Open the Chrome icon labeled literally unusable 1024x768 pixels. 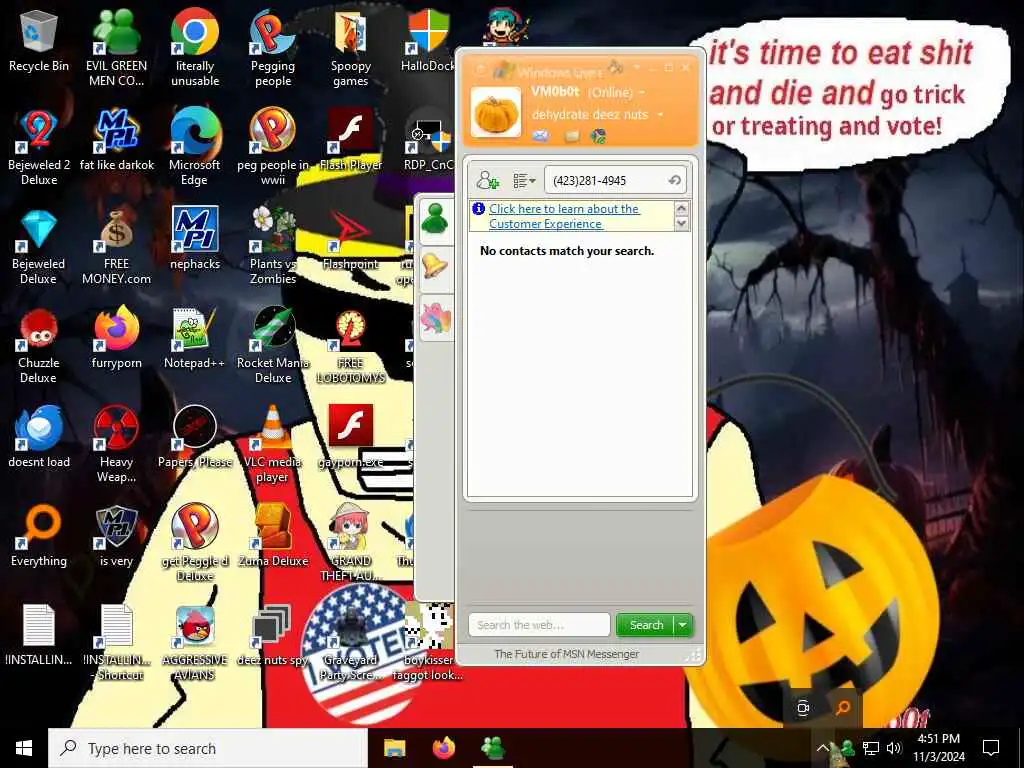[x=195, y=47]
